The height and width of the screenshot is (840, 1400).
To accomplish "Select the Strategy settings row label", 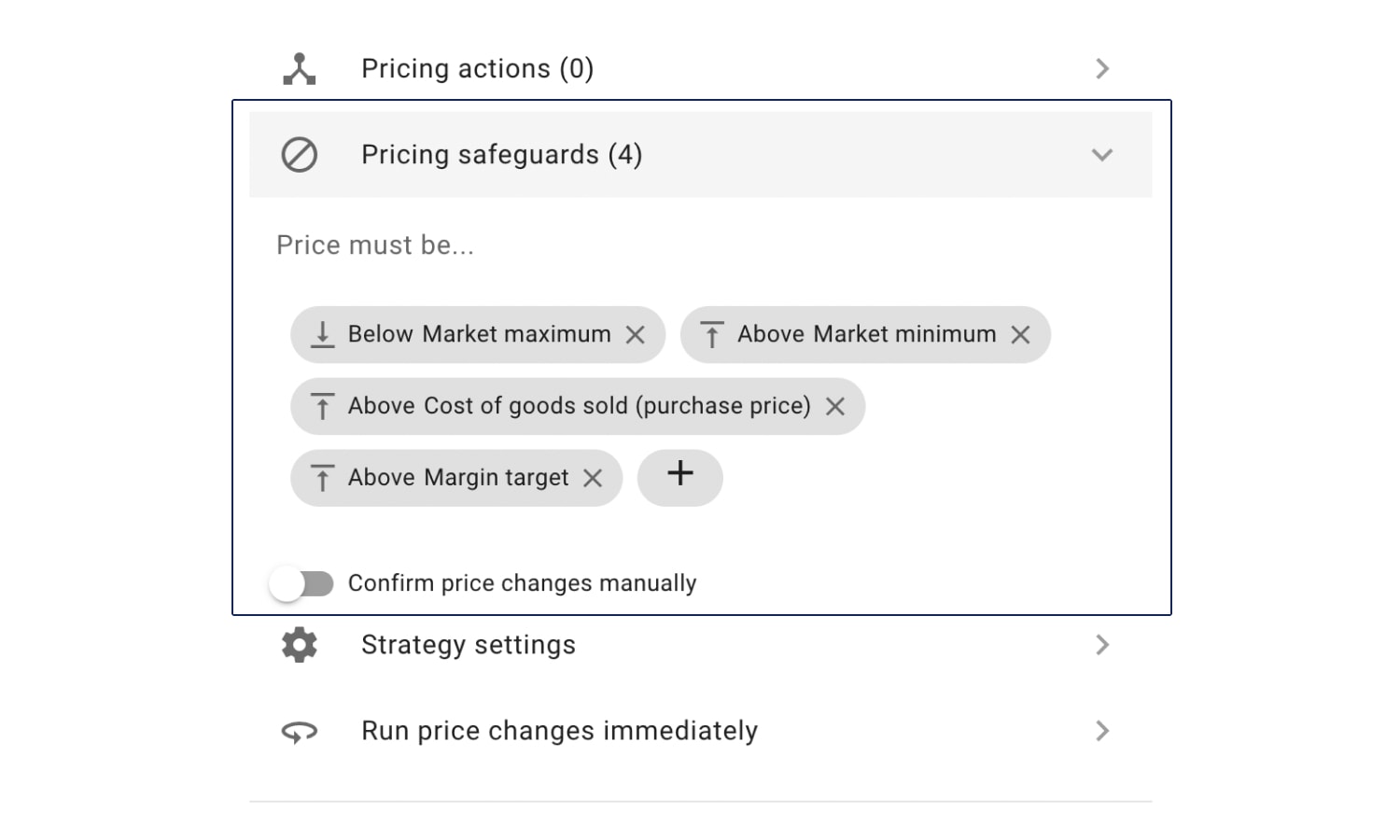I will click(x=469, y=645).
